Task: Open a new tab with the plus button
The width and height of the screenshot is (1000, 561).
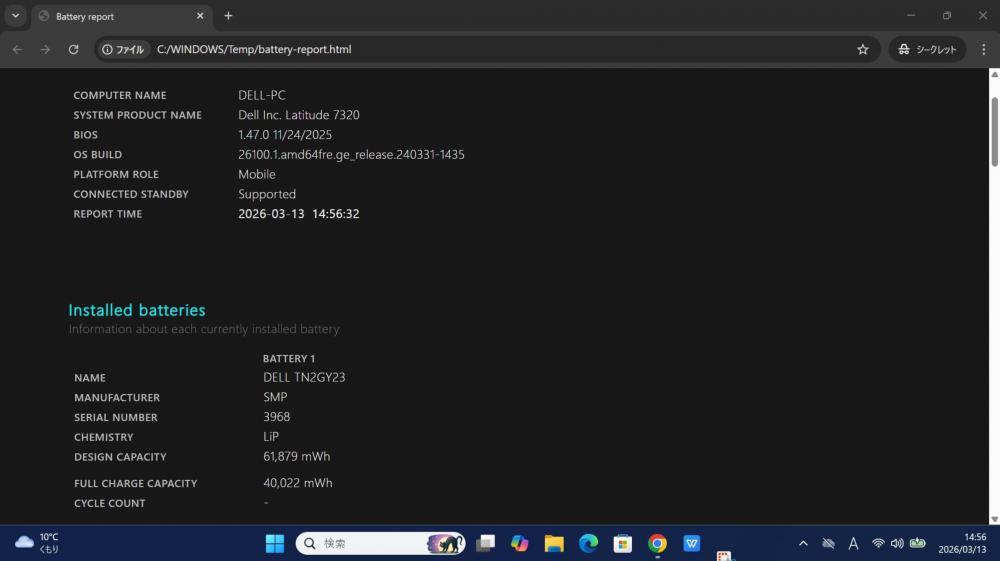Action: (x=228, y=16)
